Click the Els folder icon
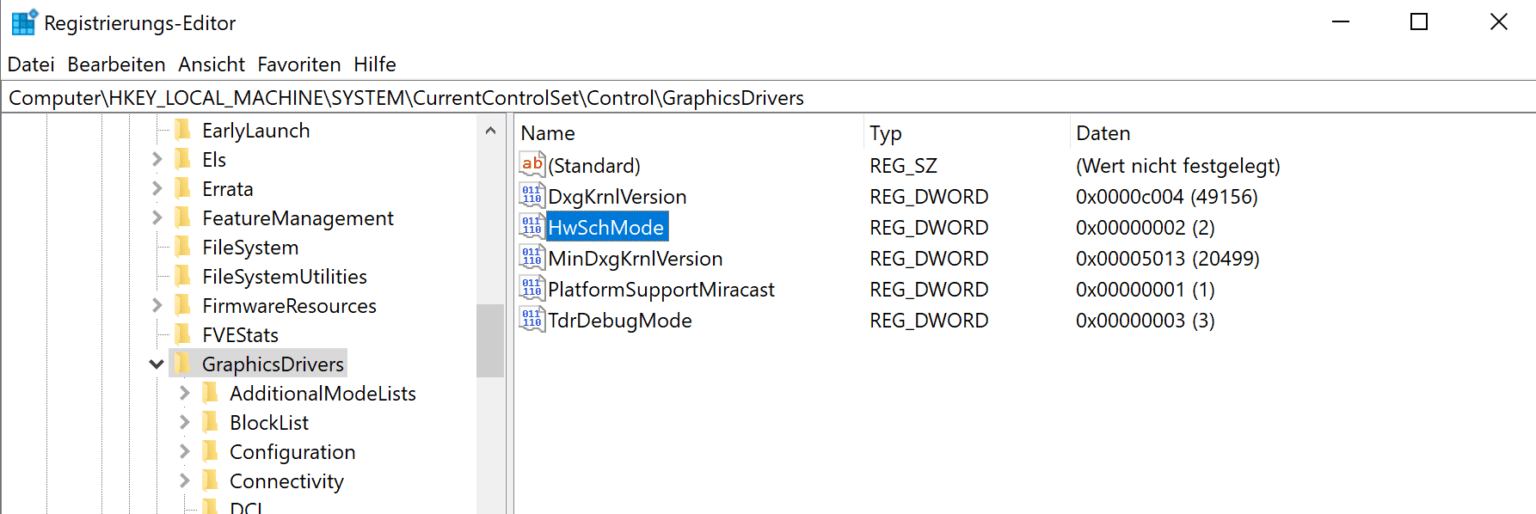The height and width of the screenshot is (514, 1536). [x=182, y=159]
